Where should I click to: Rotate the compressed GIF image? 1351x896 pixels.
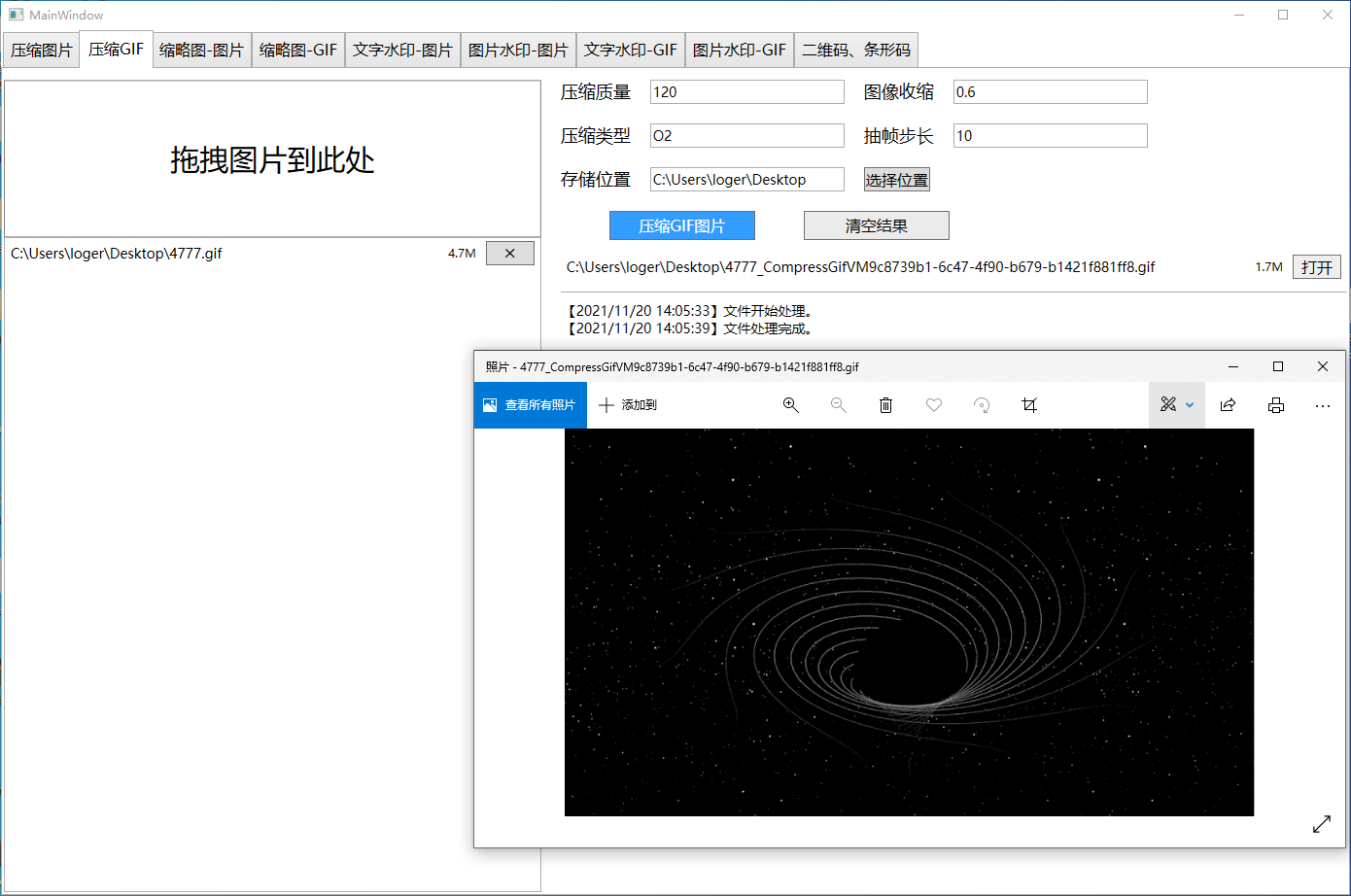(982, 404)
